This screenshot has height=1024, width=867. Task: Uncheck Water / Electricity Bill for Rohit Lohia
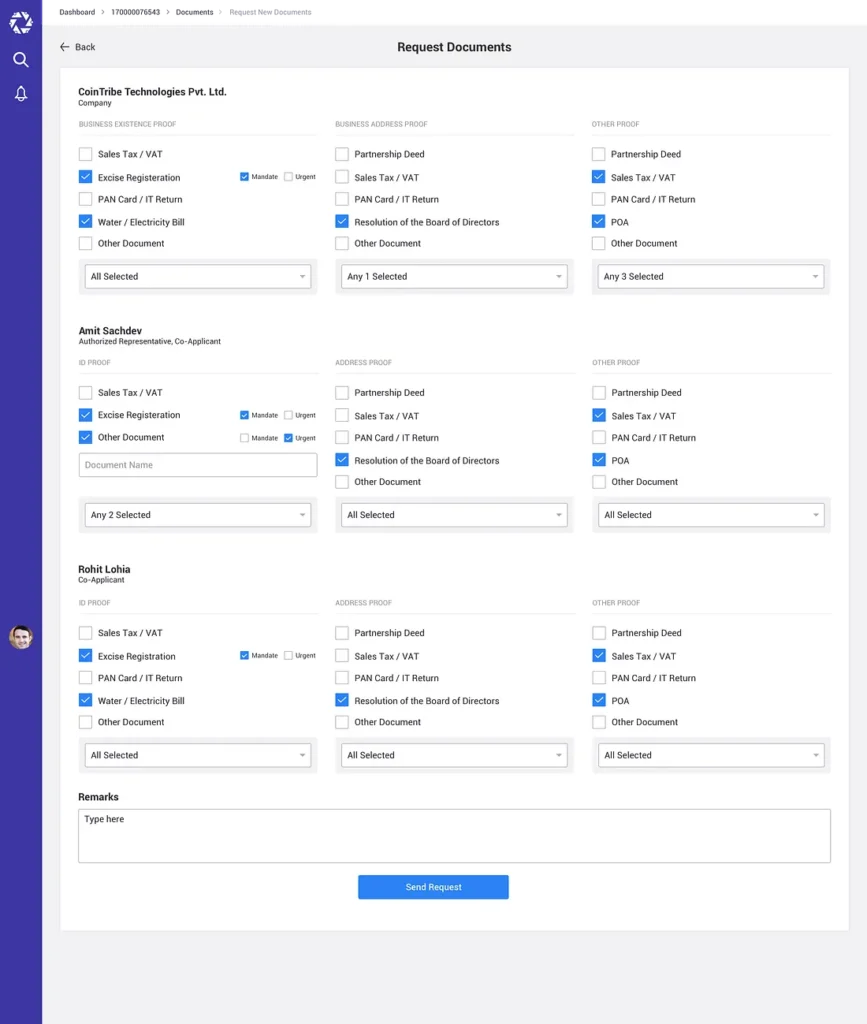85,701
